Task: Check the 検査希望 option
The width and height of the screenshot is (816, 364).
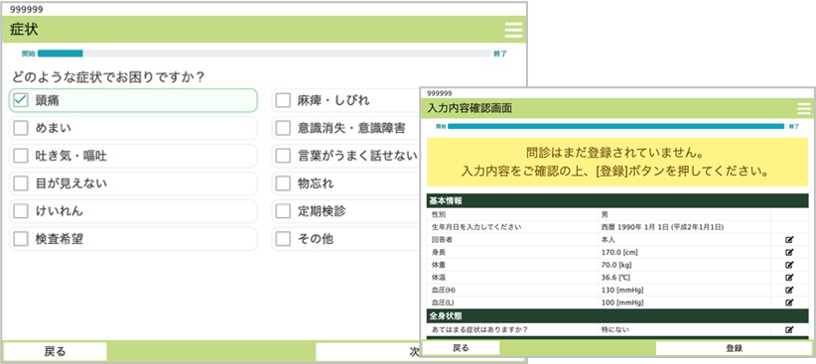Action: click(x=21, y=239)
